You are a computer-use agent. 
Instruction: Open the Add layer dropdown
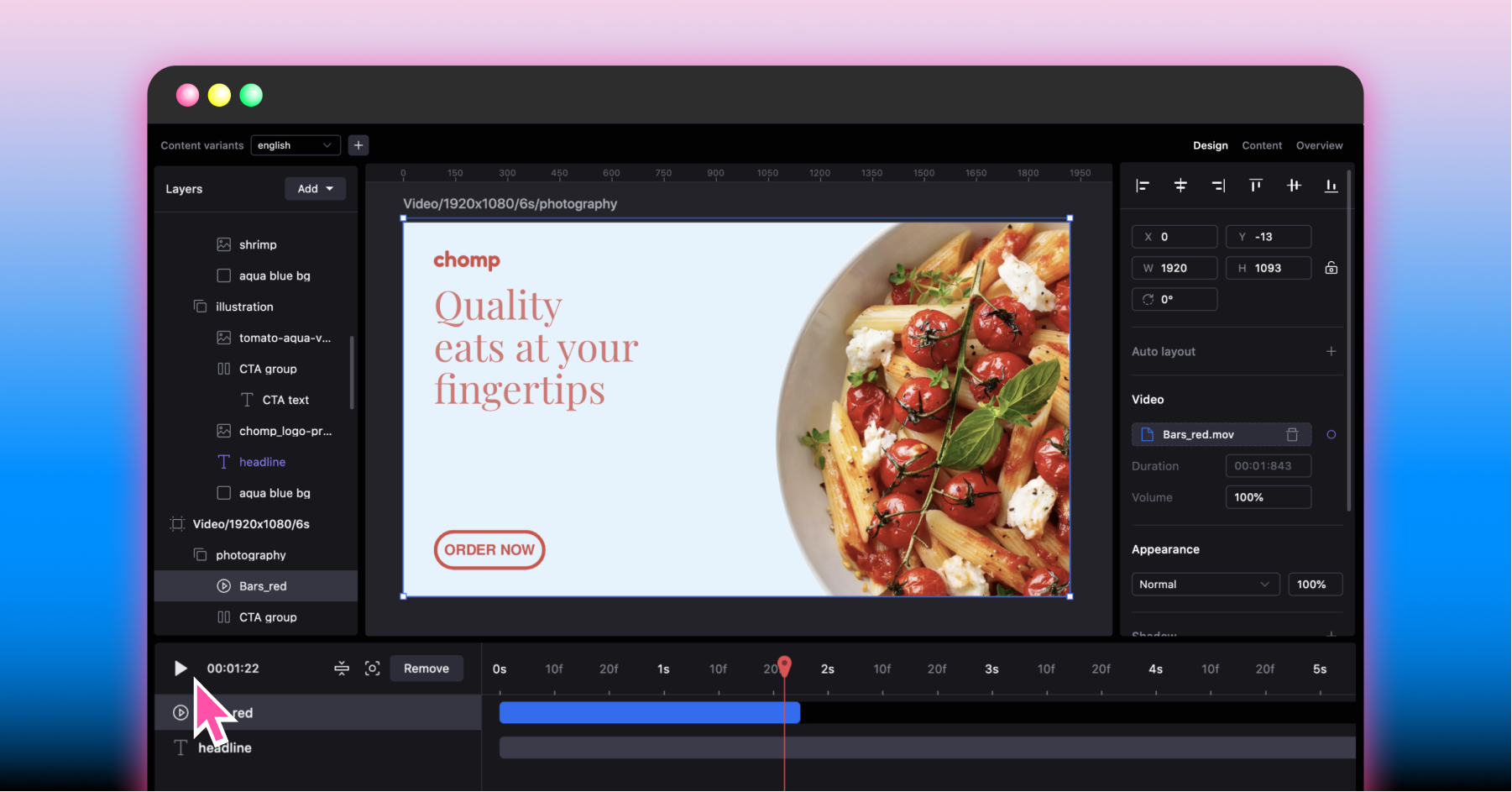[x=316, y=189]
